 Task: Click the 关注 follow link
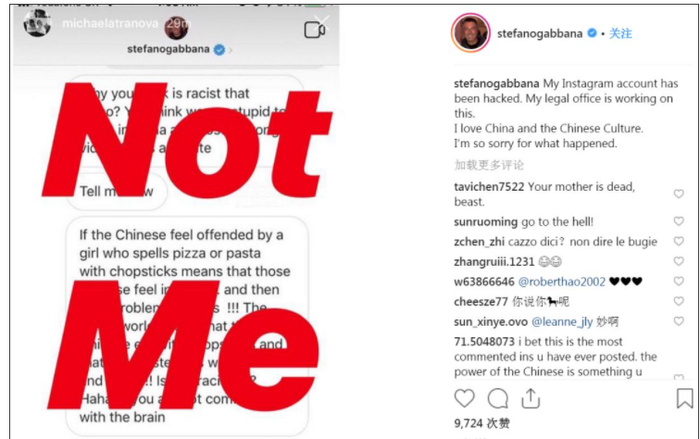(620, 33)
